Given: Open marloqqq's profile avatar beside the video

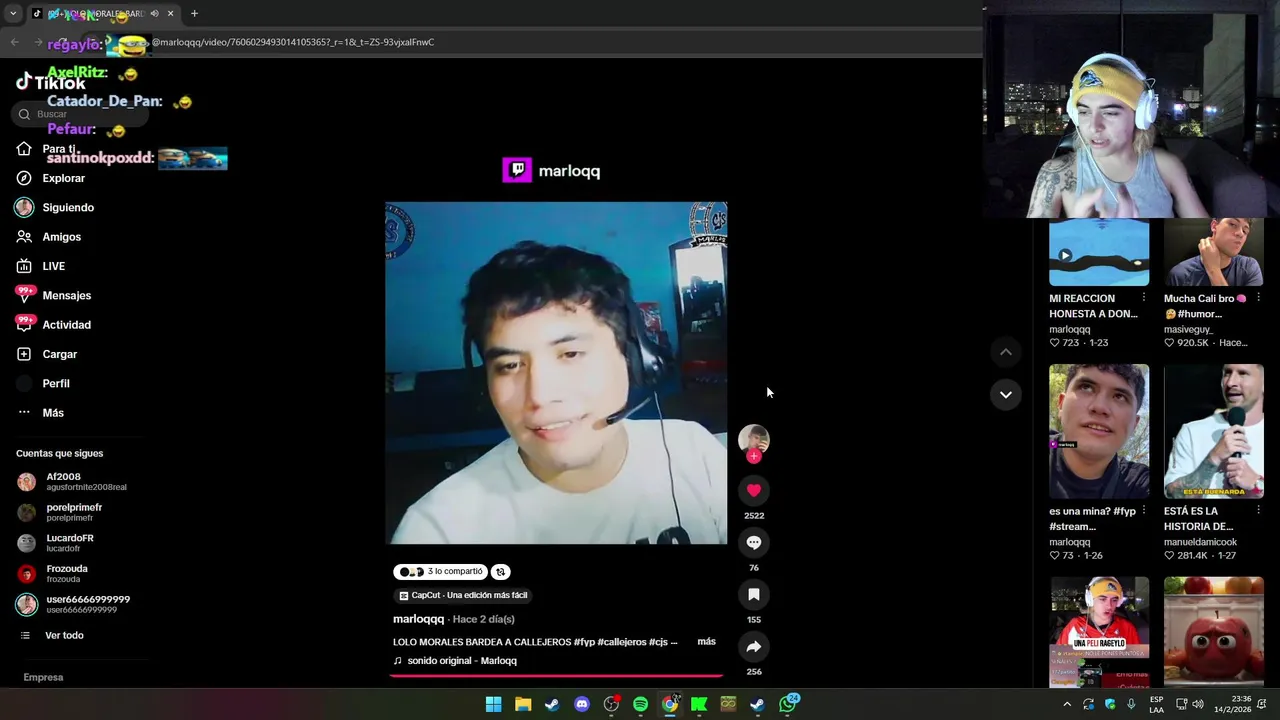Looking at the screenshot, I should click(x=754, y=439).
